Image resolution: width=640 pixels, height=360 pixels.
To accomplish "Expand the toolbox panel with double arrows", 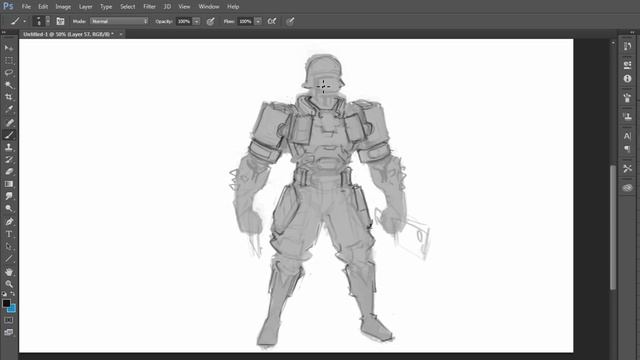I will click(x=4, y=32).
